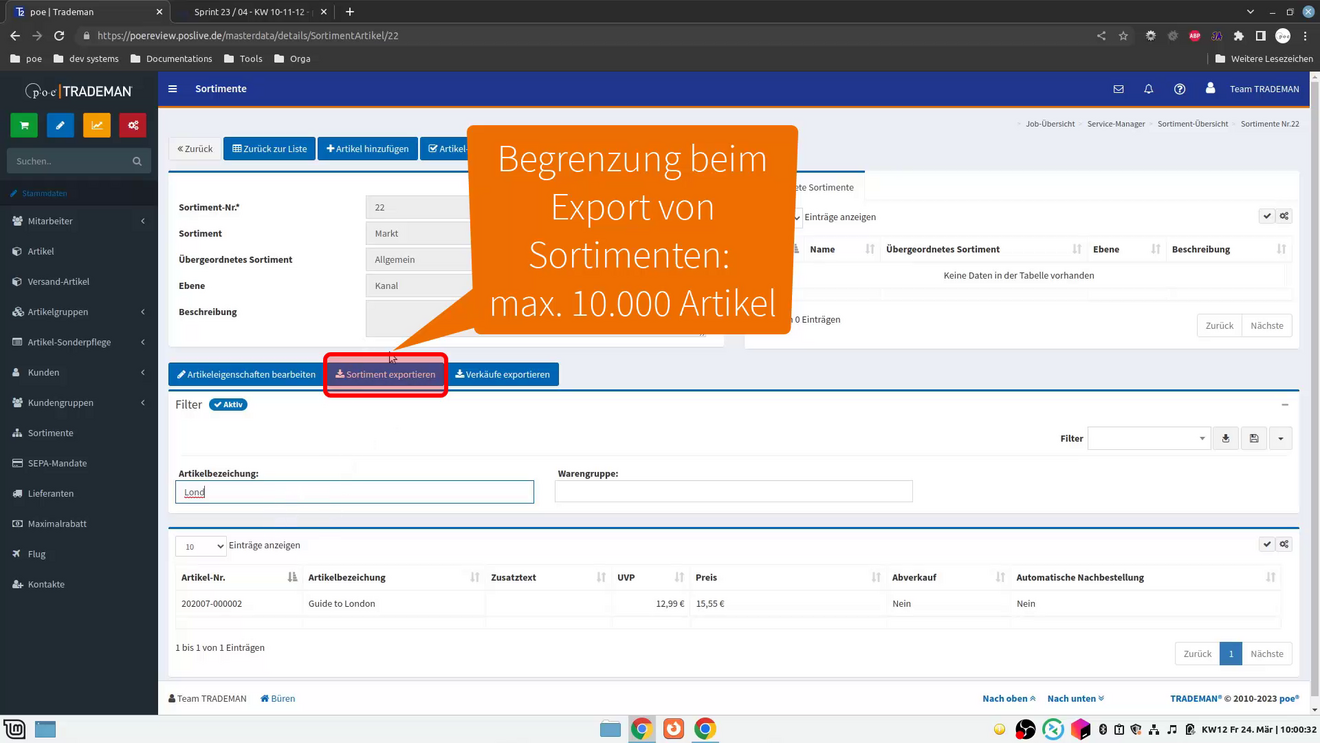Click Nach unten link in footer

pyautogui.click(x=1076, y=699)
